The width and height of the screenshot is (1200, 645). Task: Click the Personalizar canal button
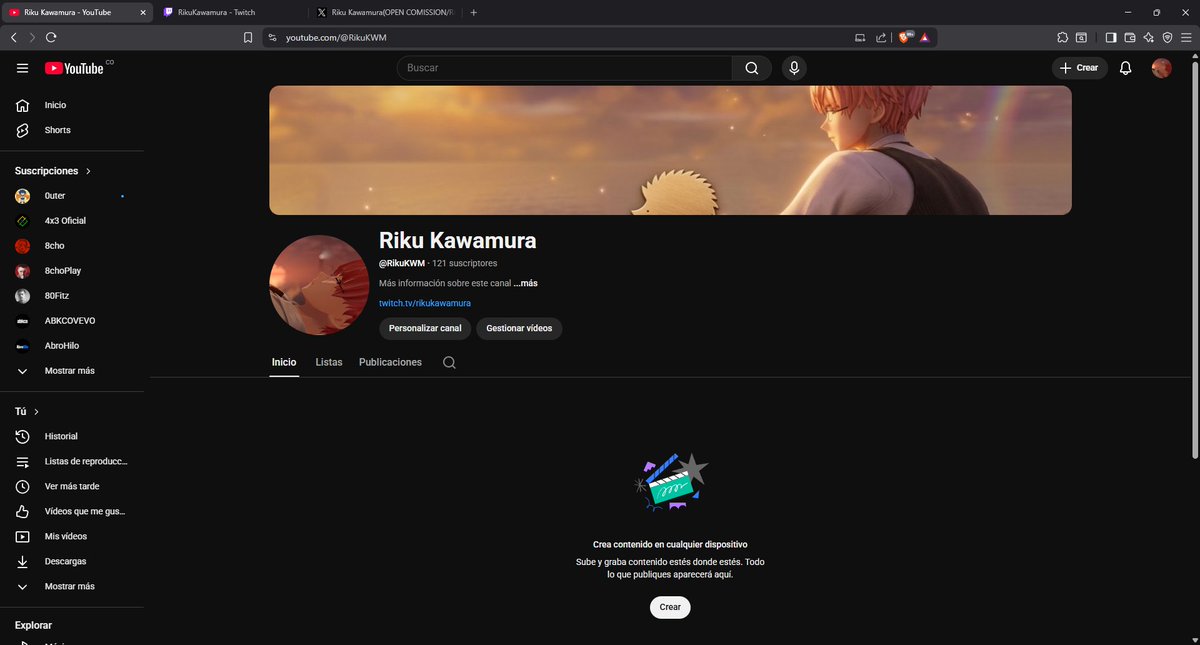(x=424, y=328)
